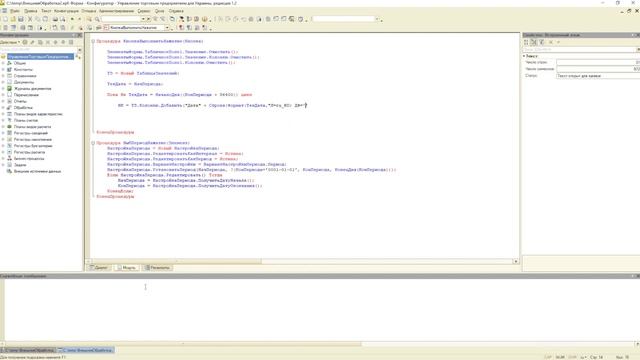Click Move Down arrow in configuration panel toolbar

63,42
